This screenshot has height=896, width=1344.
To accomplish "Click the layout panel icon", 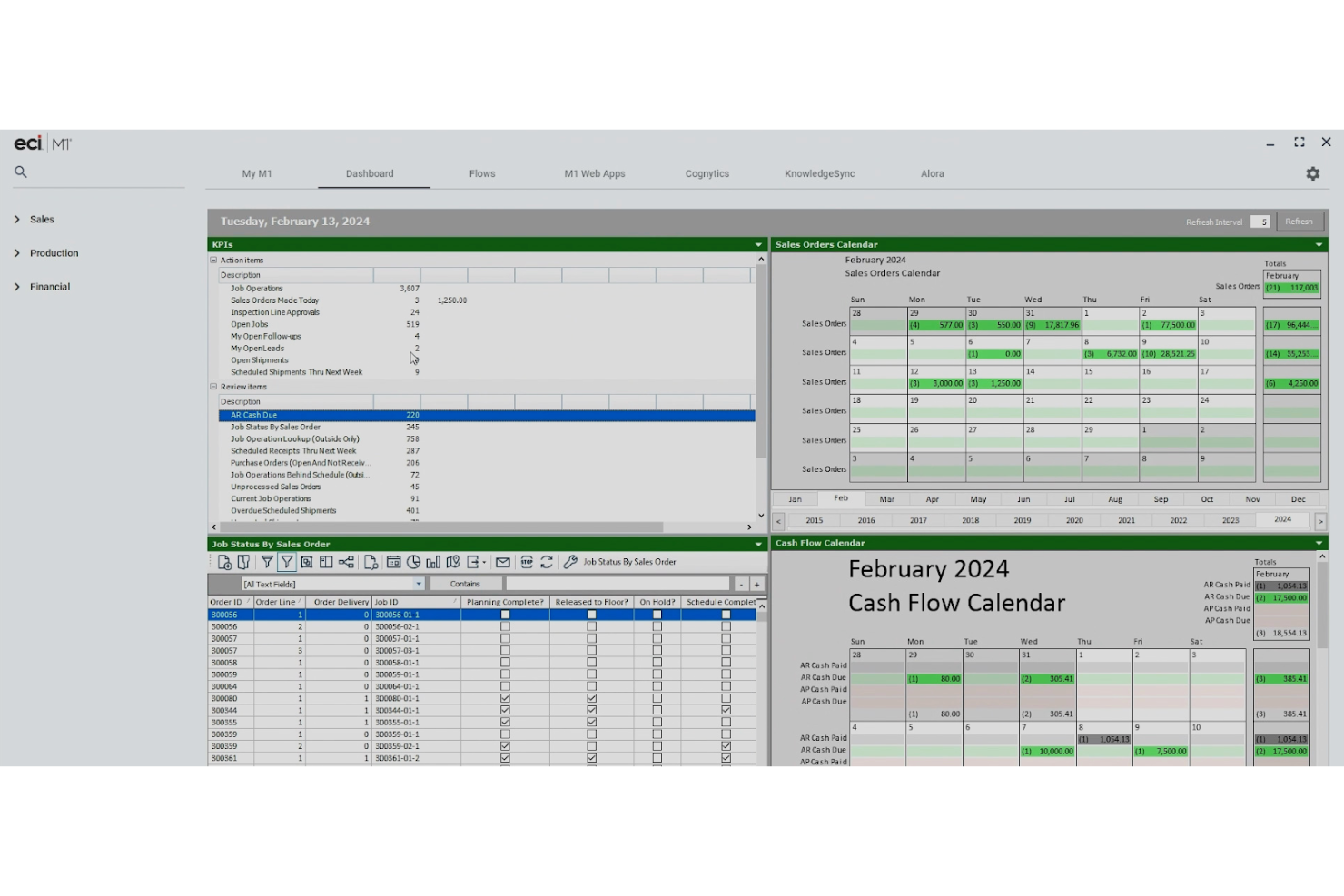I will pos(326,562).
